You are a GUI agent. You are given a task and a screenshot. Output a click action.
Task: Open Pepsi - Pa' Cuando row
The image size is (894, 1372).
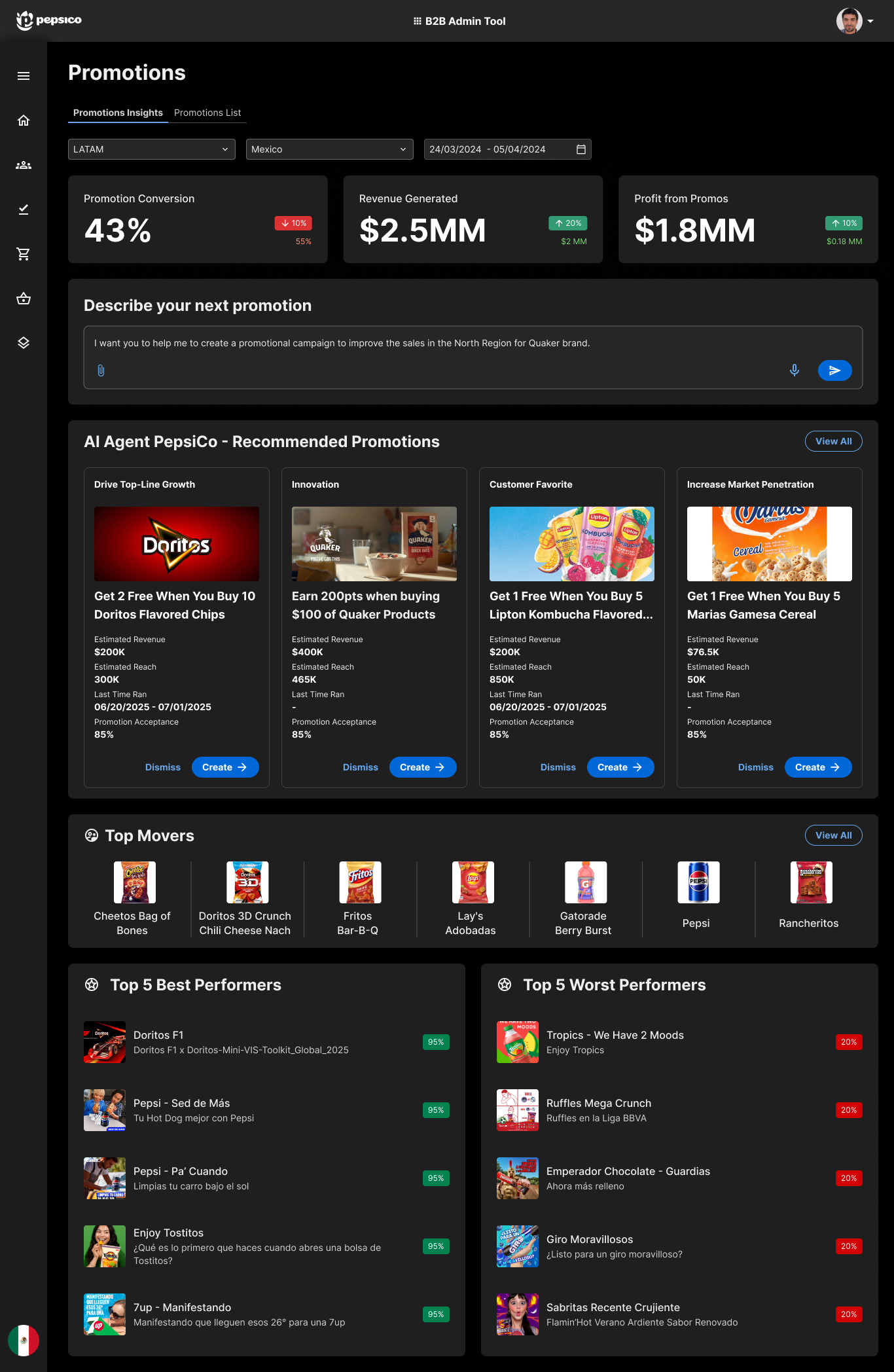[266, 1178]
